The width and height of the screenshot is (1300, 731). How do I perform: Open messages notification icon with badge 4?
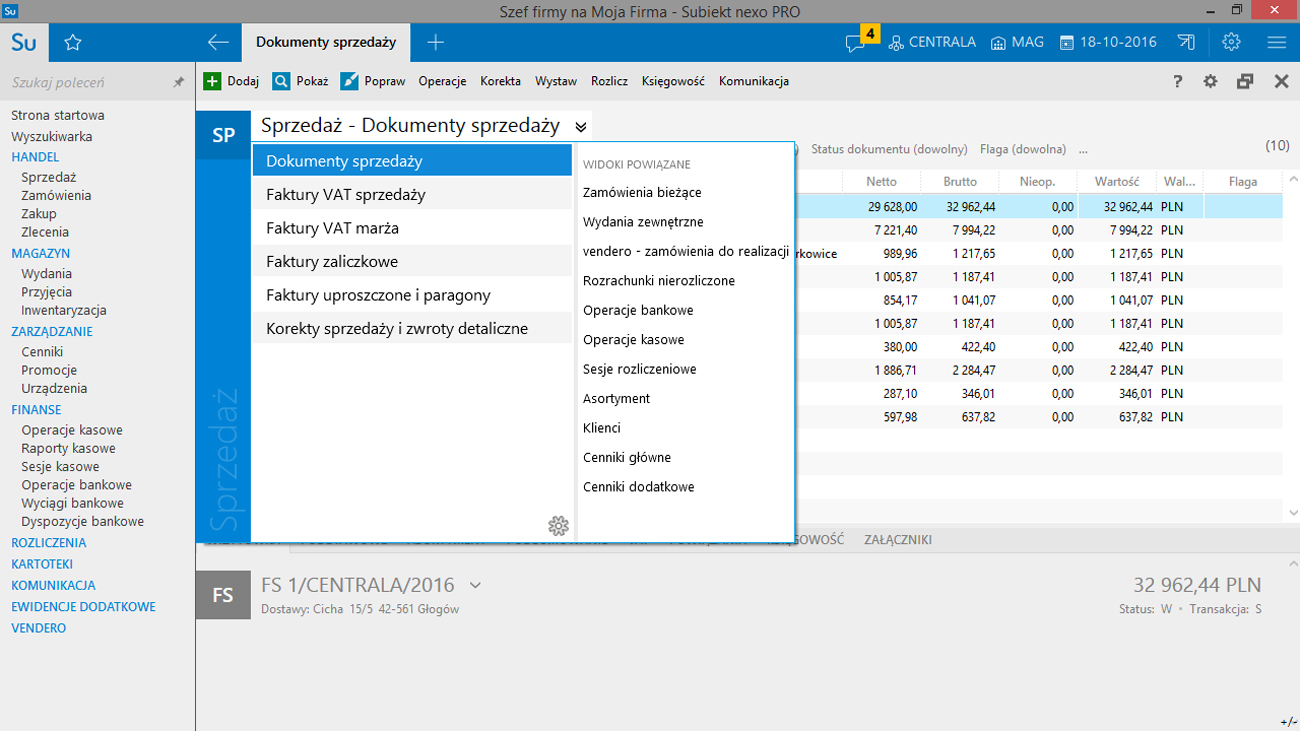pyautogui.click(x=861, y=40)
